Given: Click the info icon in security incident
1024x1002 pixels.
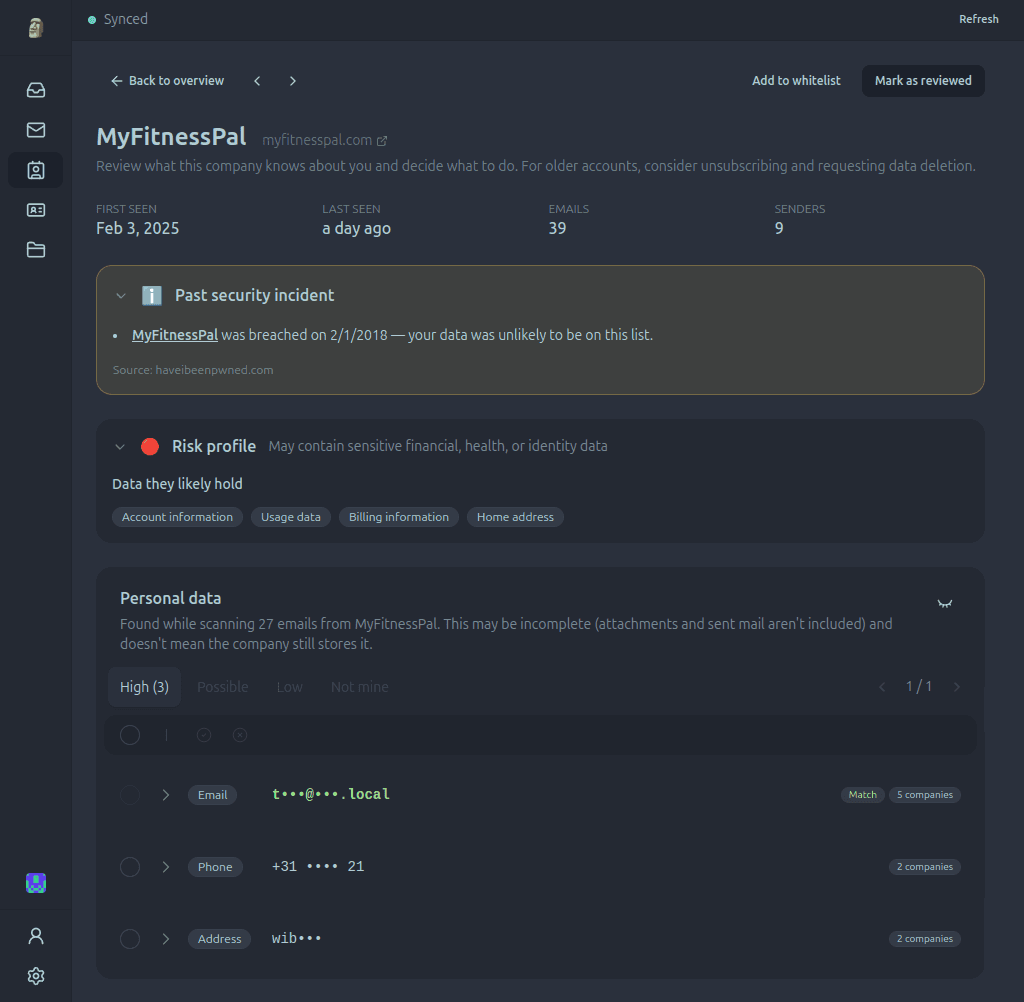Looking at the screenshot, I should coord(152,296).
